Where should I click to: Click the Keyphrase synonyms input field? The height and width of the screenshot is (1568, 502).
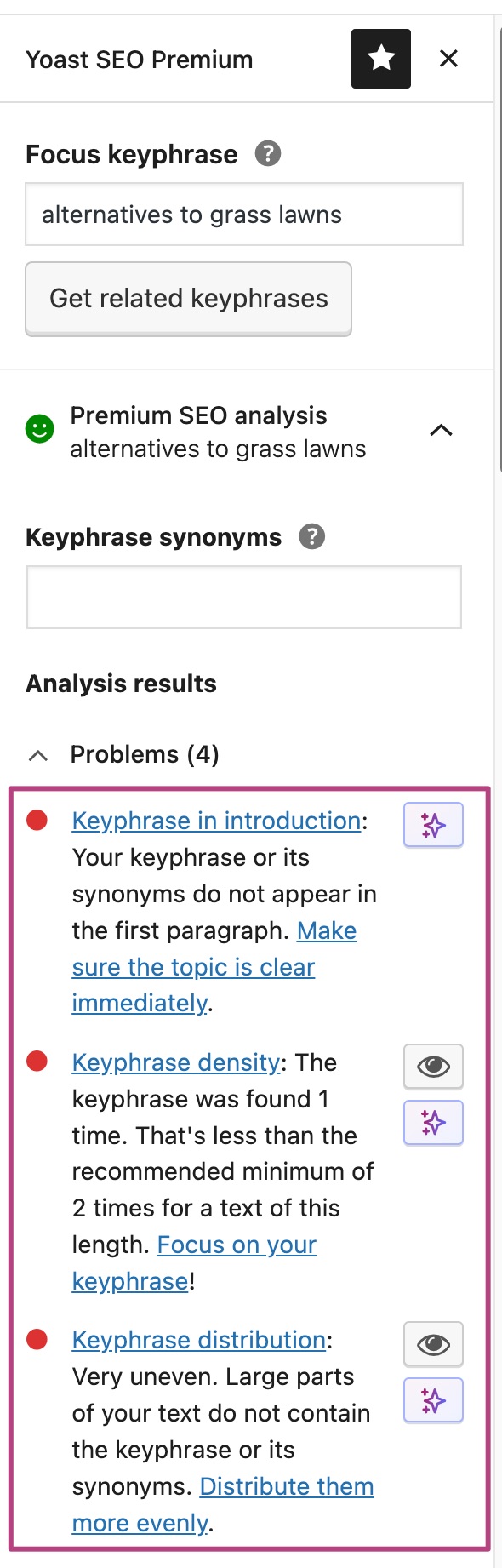[x=244, y=598]
